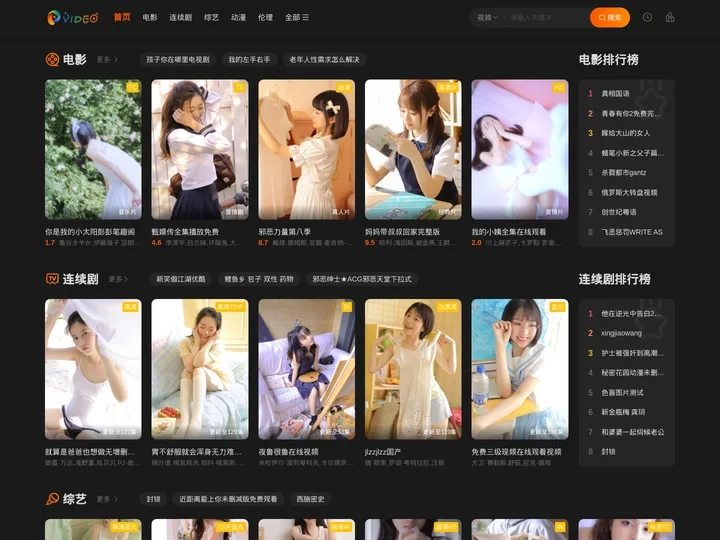Open the 综艺 navigation item

tap(211, 17)
